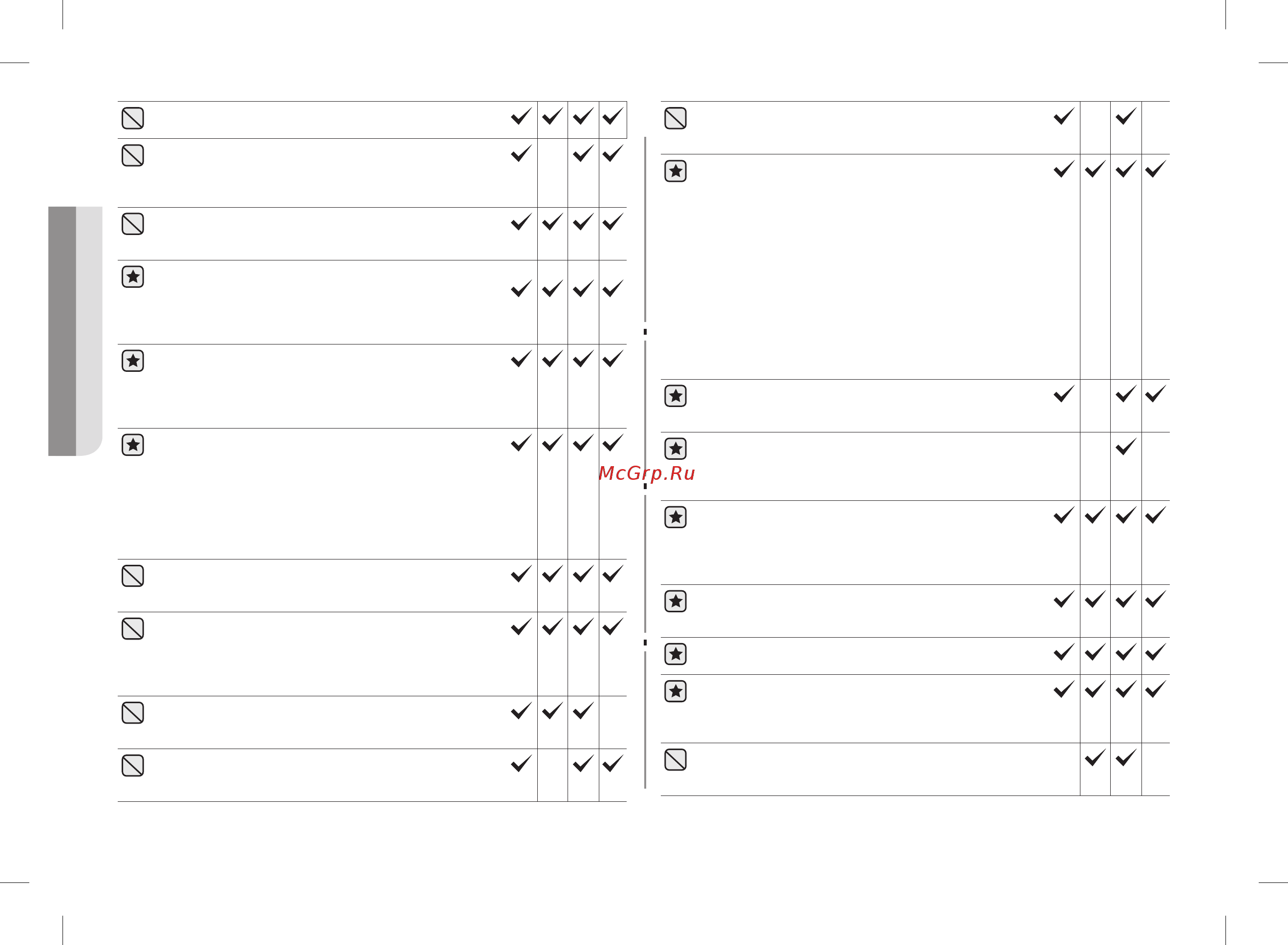Click star icon in right table's tallest row
This screenshot has width=1288, height=945.
(675, 171)
